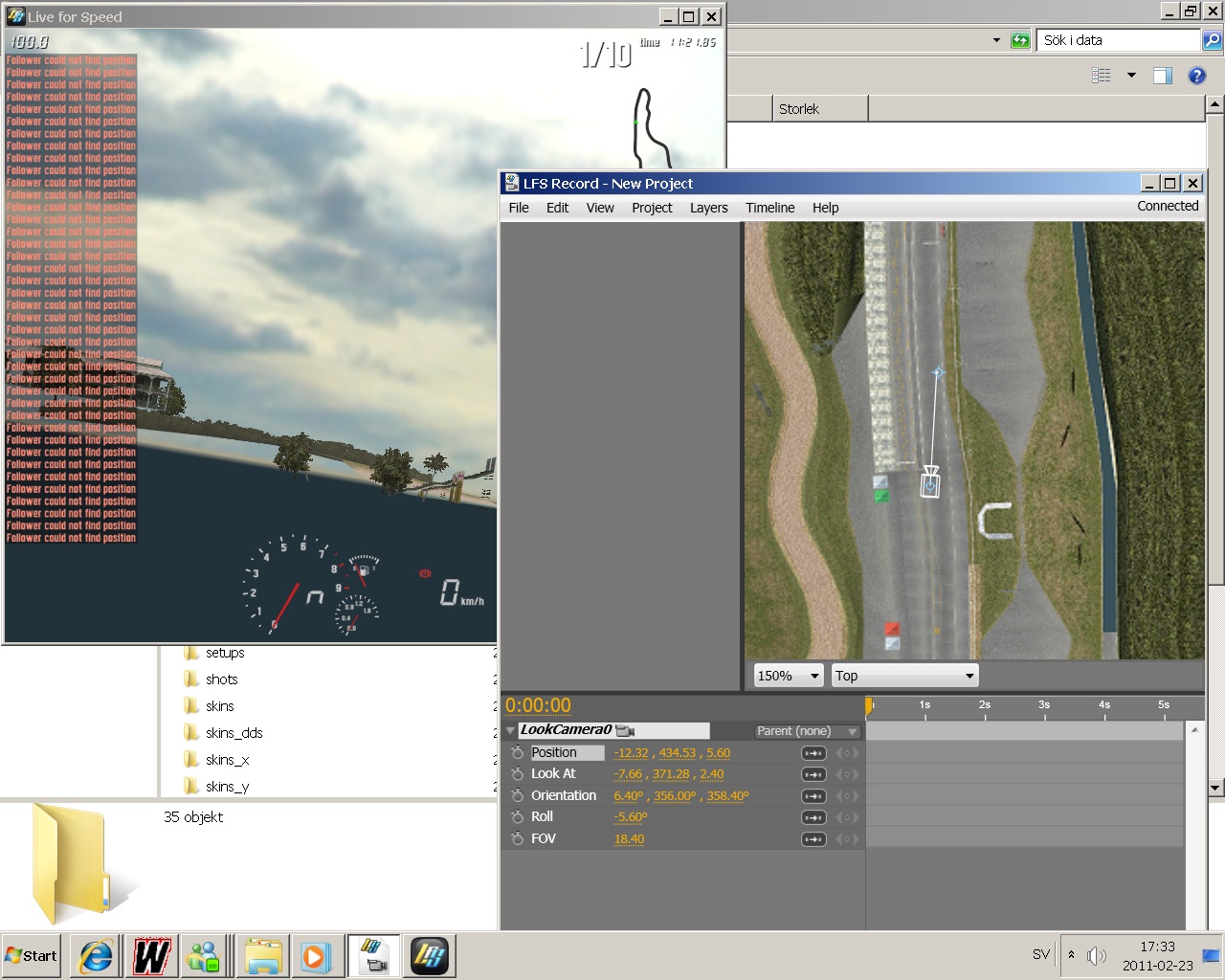Image resolution: width=1225 pixels, height=980 pixels.
Task: Collapse the LookCamera0 layer
Action: (510, 731)
